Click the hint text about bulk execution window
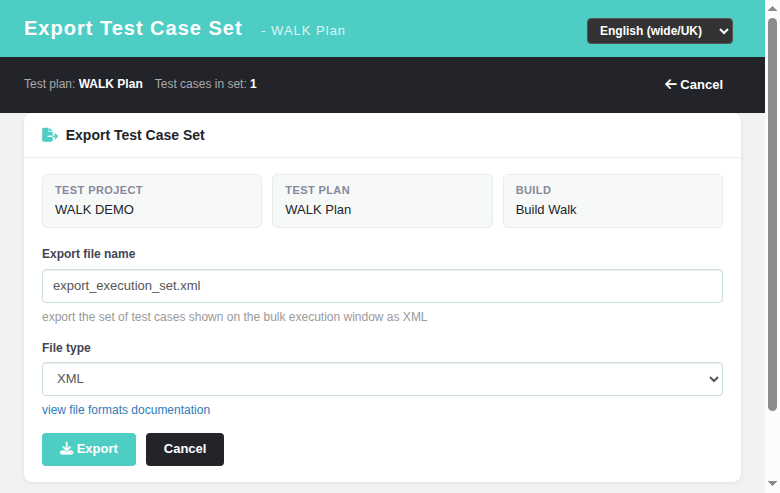 tap(234, 317)
